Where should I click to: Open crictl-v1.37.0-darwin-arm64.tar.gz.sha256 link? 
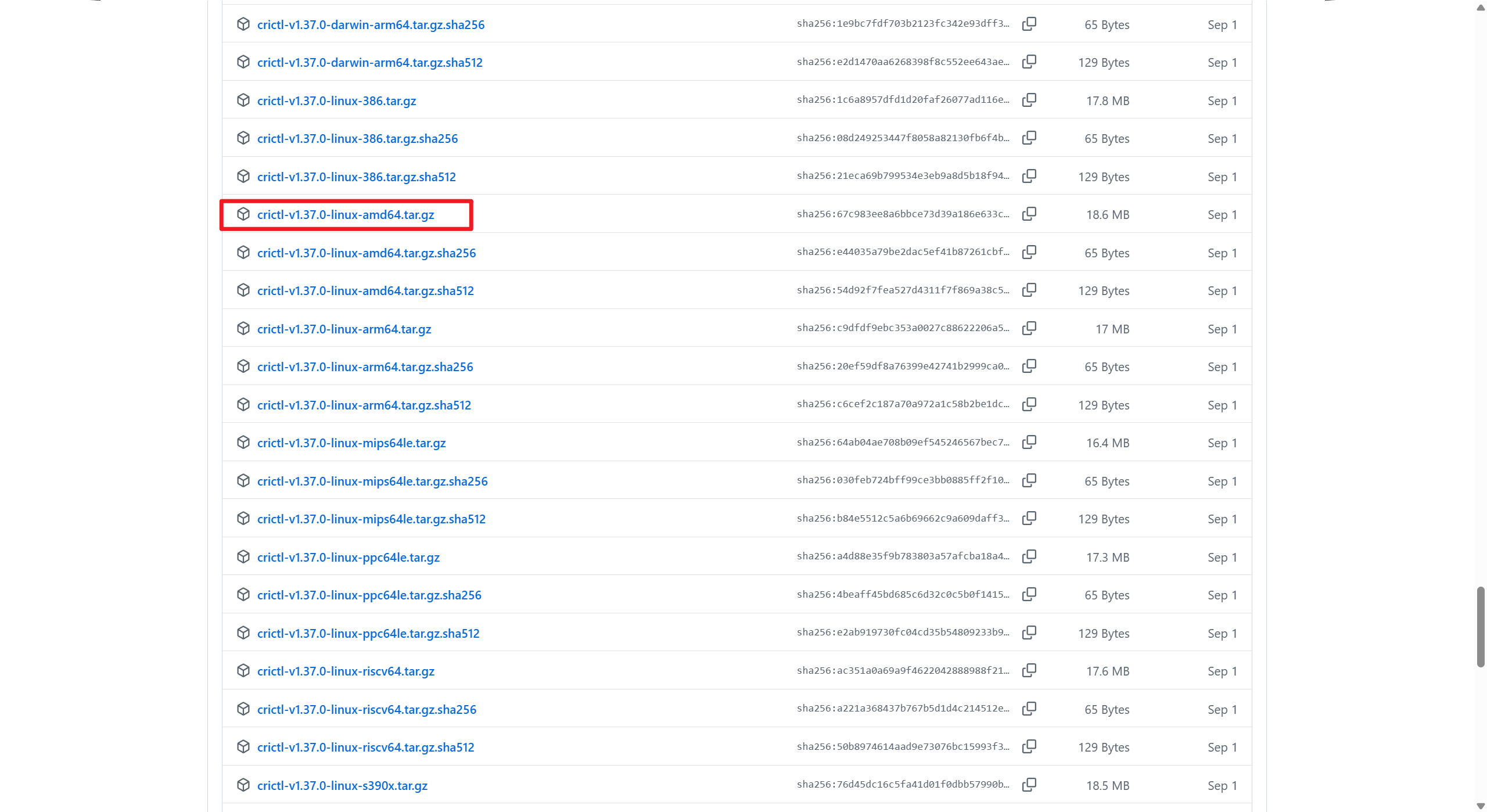[371, 25]
